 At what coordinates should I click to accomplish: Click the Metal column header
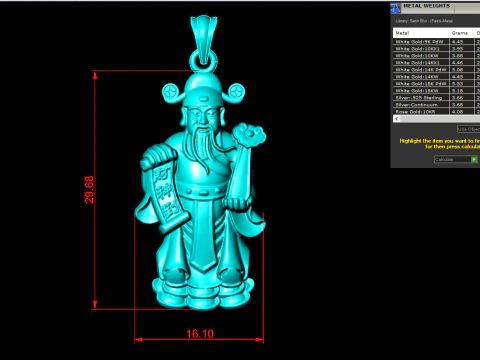point(421,33)
